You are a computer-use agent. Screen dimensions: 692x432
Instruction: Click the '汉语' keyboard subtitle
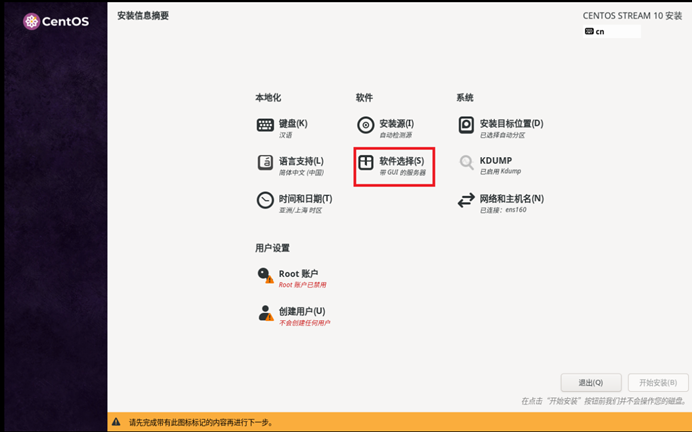285,135
